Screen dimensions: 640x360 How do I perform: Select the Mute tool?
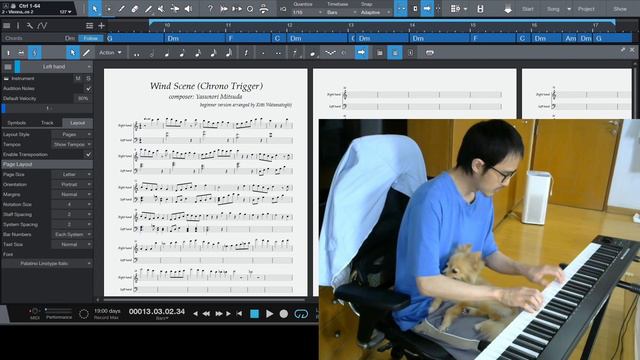pos(161,9)
